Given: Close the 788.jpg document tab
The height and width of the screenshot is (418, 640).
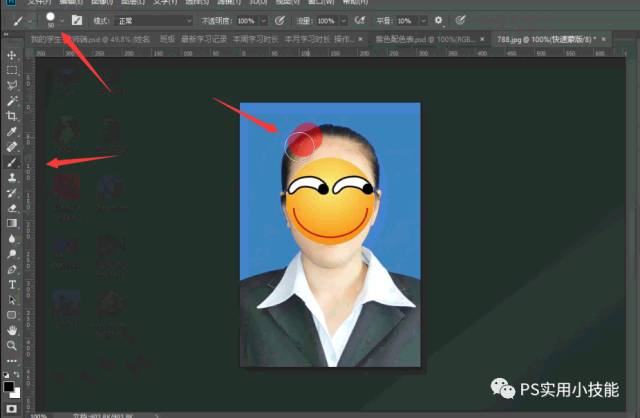Looking at the screenshot, I should click(x=604, y=39).
